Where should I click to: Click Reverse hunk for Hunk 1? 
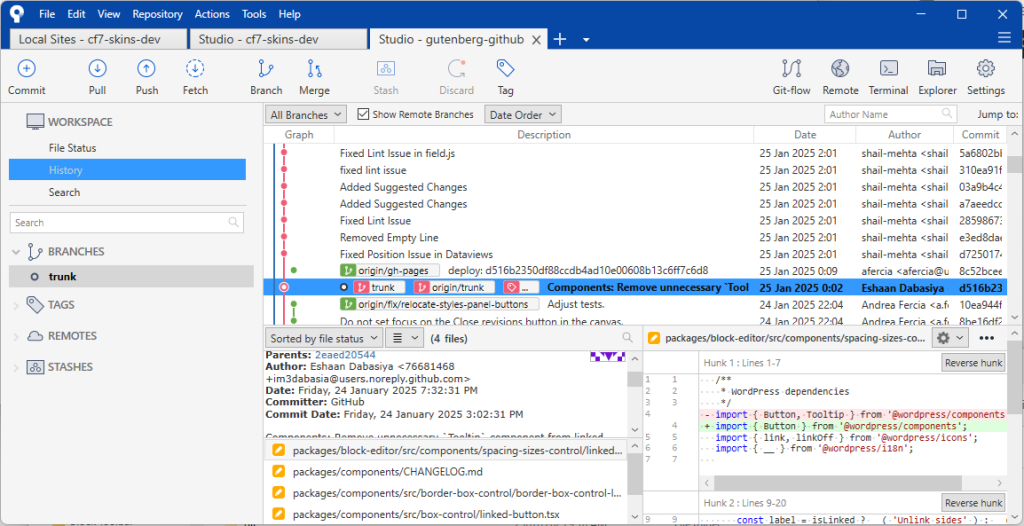coord(973,363)
